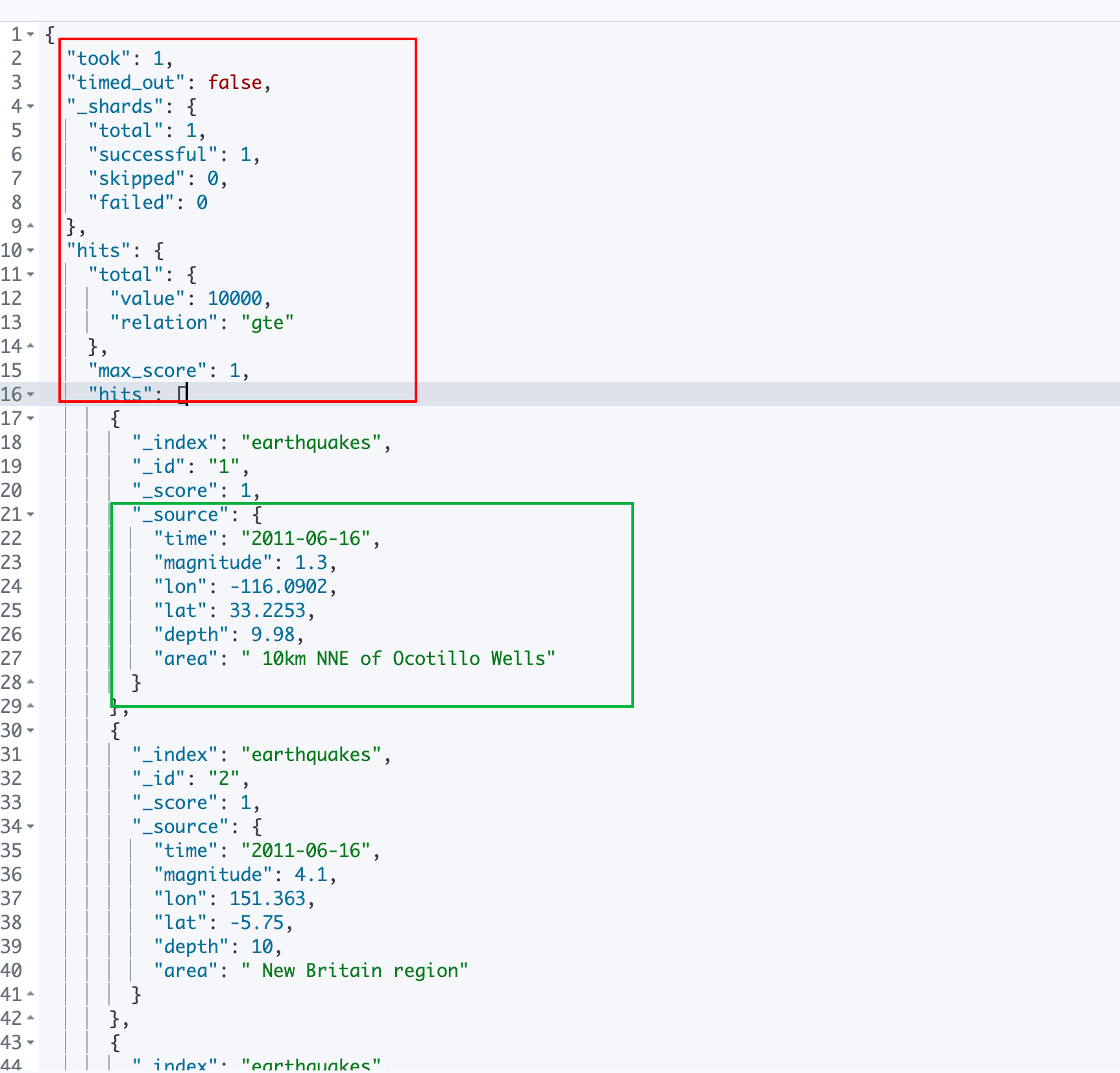Fold the third hit object on line 43
This screenshot has width=1120, height=1073.
click(30, 1043)
